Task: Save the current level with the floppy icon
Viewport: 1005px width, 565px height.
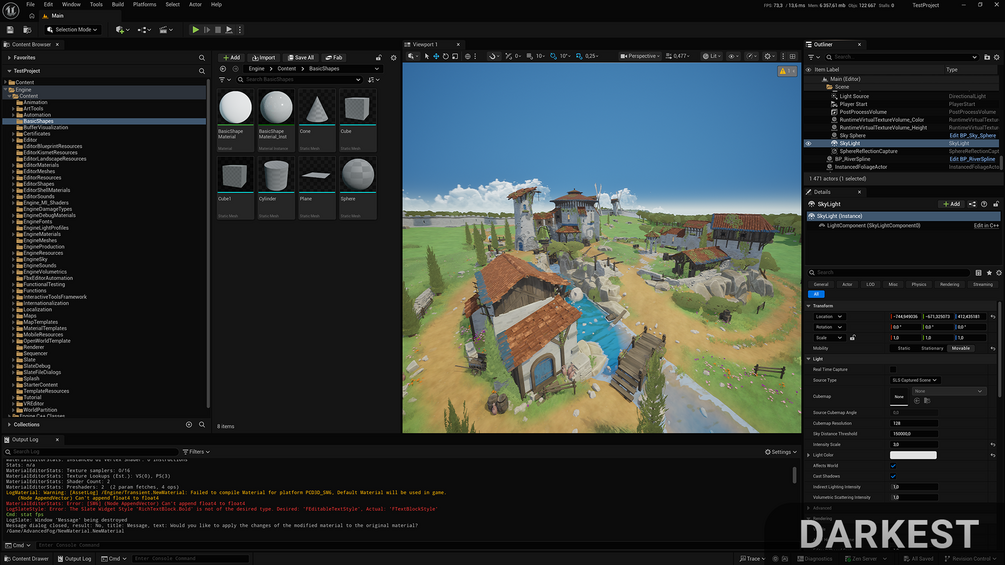Action: click(x=10, y=29)
